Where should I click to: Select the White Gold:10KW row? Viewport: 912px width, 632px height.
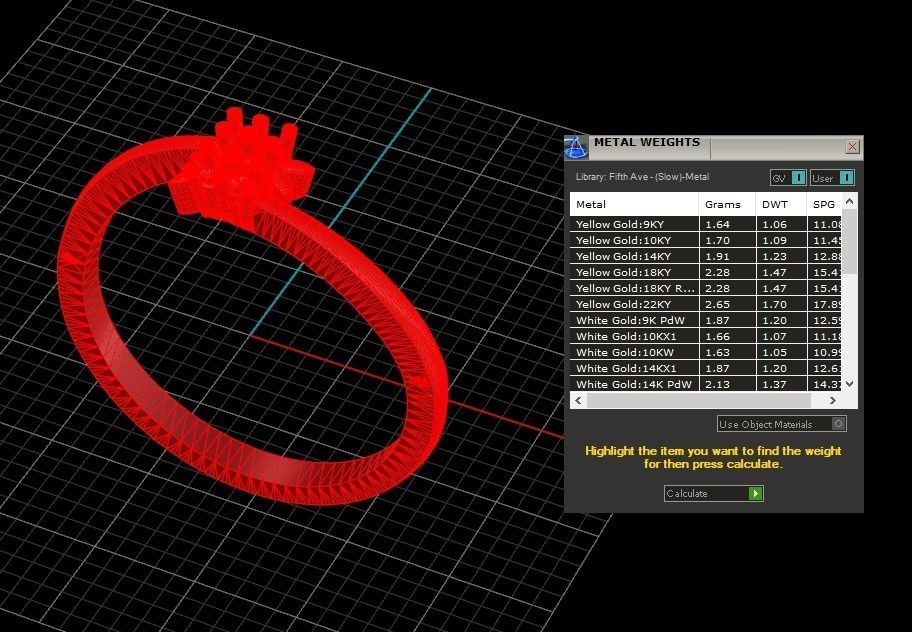pyautogui.click(x=706, y=352)
